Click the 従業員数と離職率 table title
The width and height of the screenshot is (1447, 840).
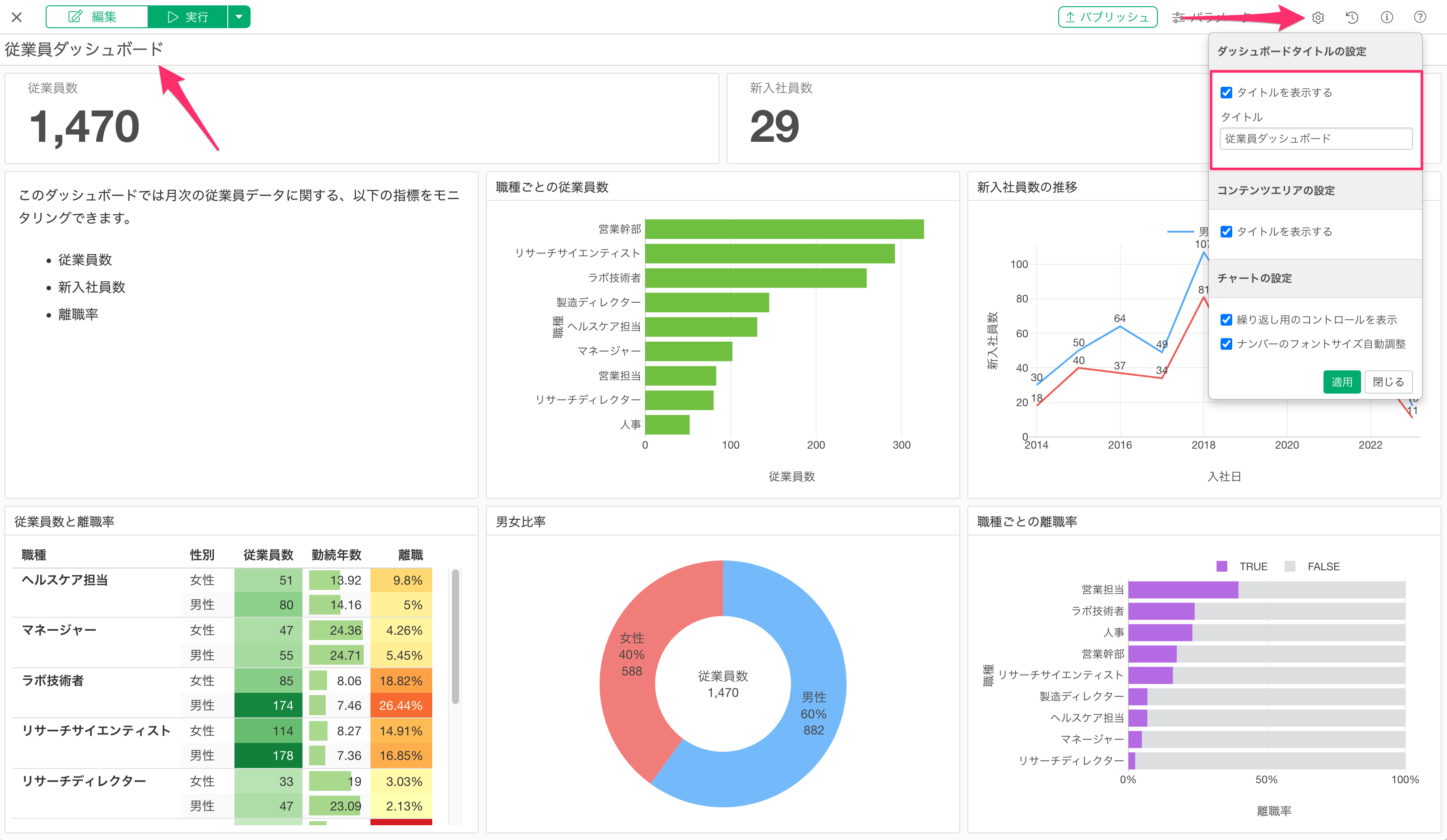(64, 522)
